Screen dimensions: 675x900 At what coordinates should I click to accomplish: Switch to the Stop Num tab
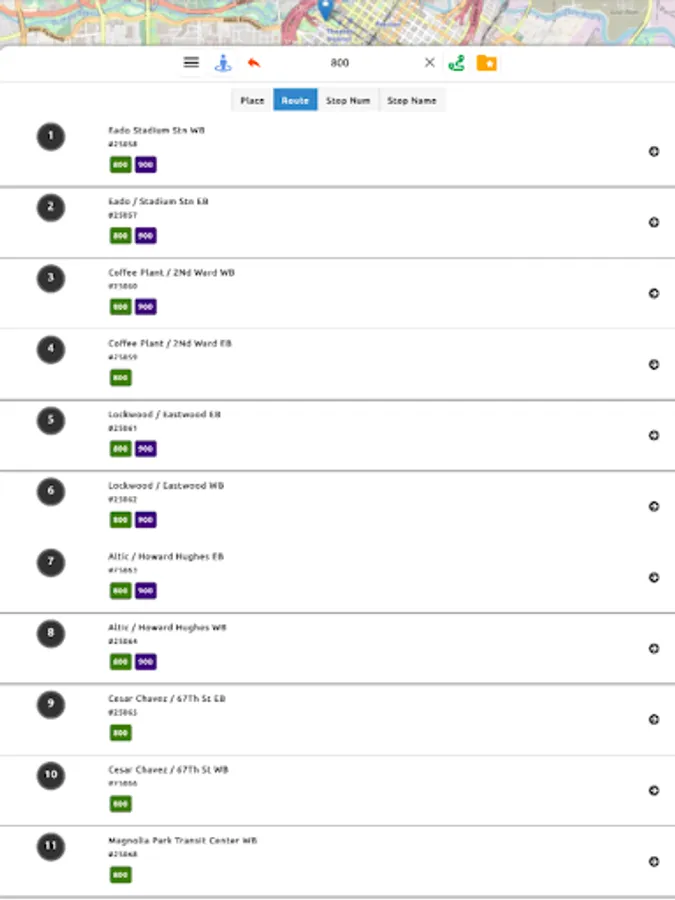click(348, 100)
